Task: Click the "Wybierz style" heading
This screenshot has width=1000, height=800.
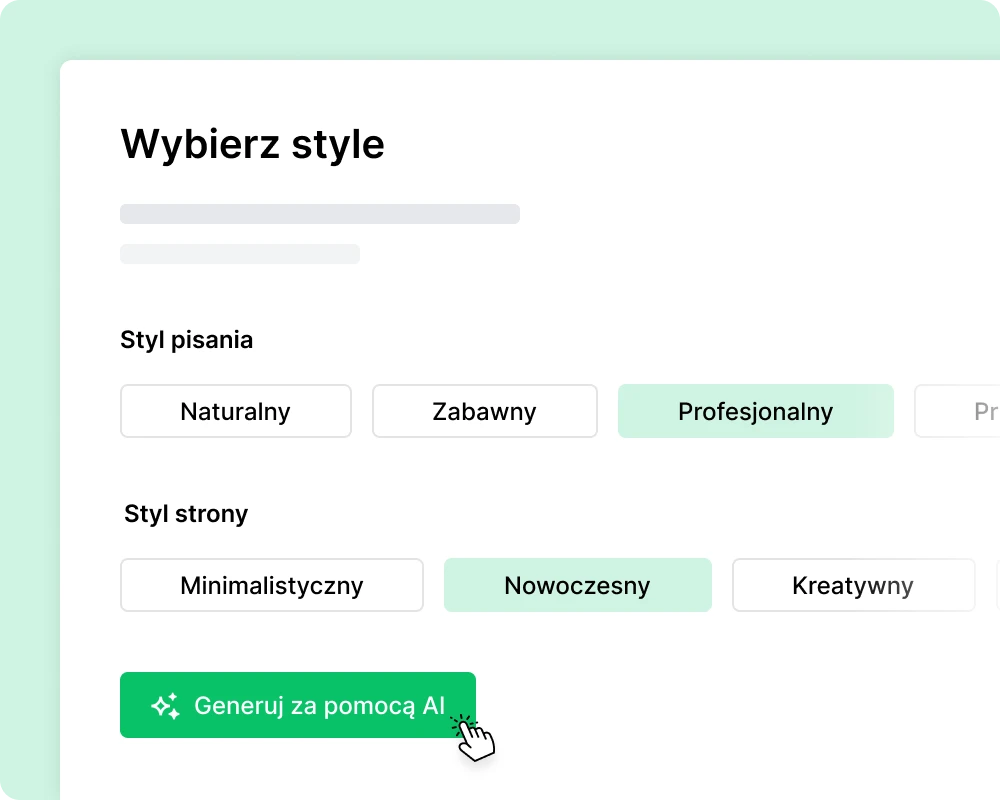Action: coord(252,144)
